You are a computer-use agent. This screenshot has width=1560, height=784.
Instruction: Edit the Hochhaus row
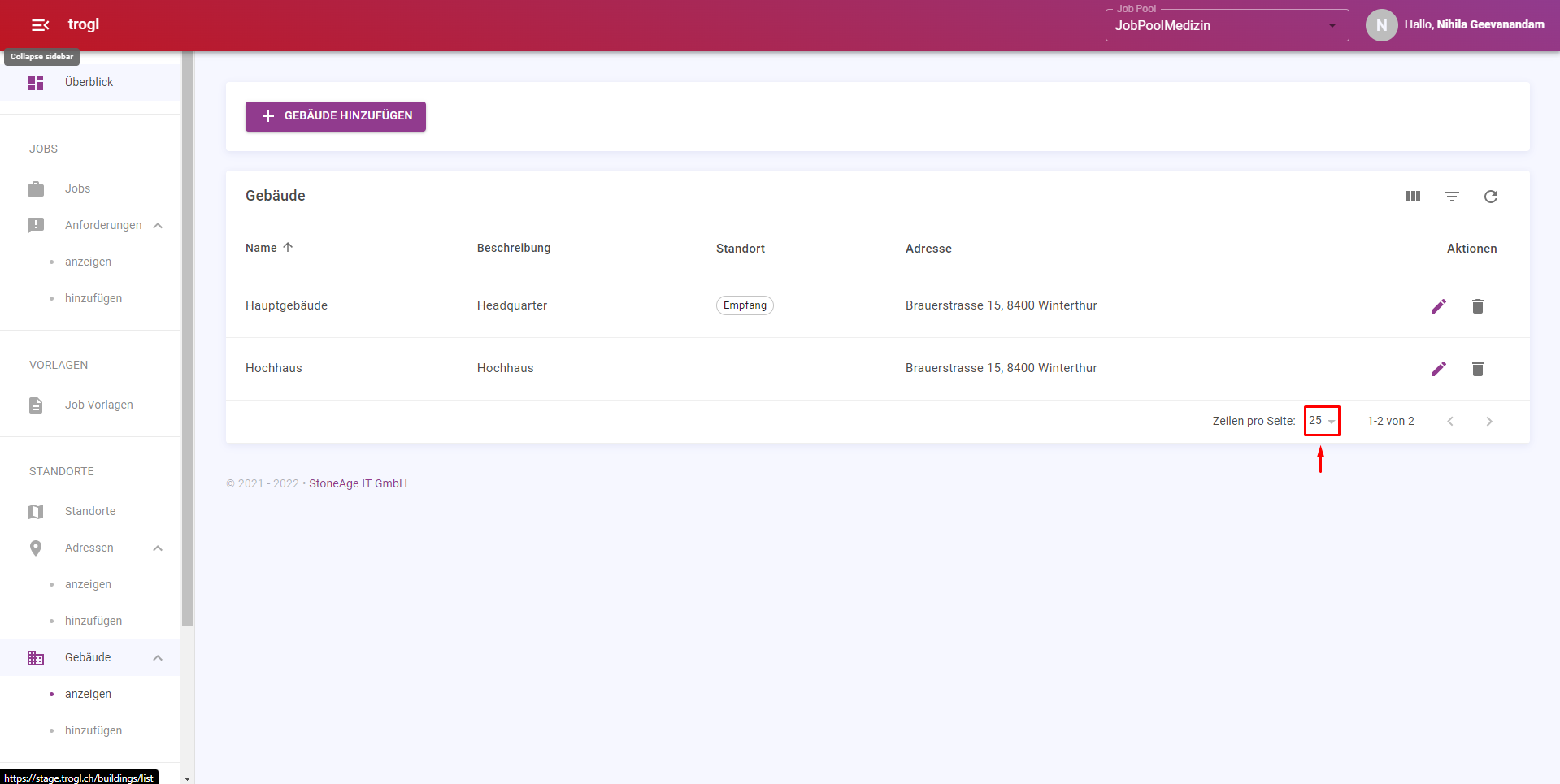click(x=1439, y=369)
